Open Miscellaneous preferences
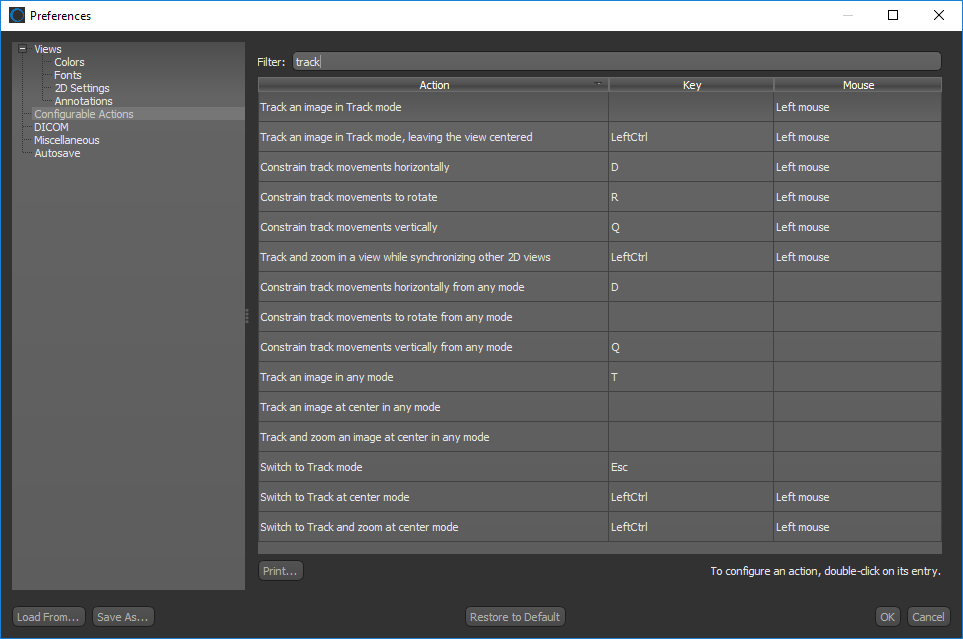The image size is (963, 639). (67, 140)
